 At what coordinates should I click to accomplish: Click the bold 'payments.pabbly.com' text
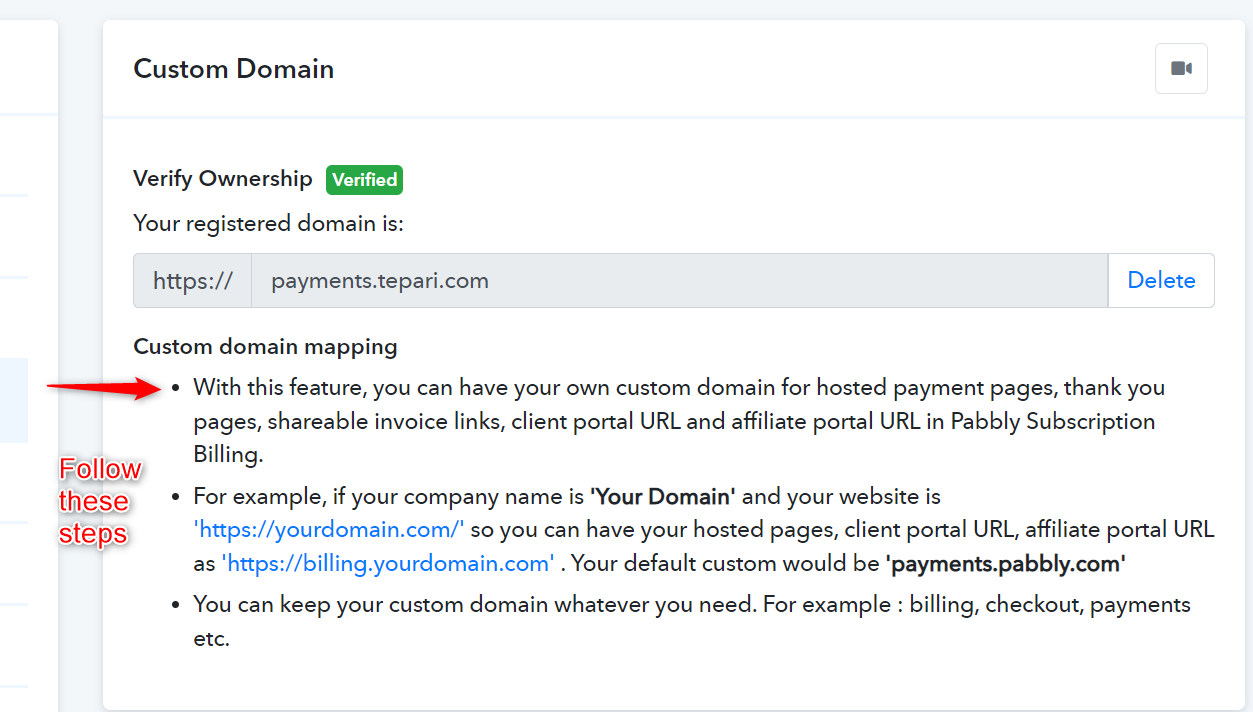pos(1006,563)
